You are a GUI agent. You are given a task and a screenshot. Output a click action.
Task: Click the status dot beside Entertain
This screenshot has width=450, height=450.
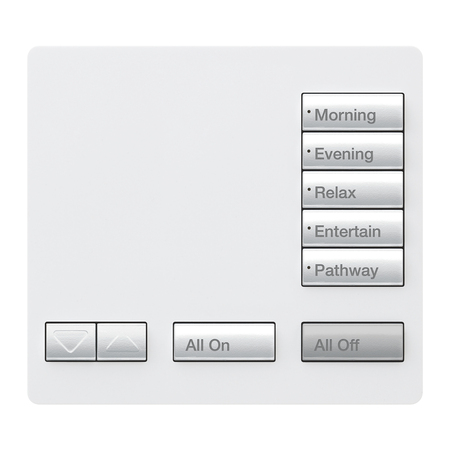click(309, 229)
